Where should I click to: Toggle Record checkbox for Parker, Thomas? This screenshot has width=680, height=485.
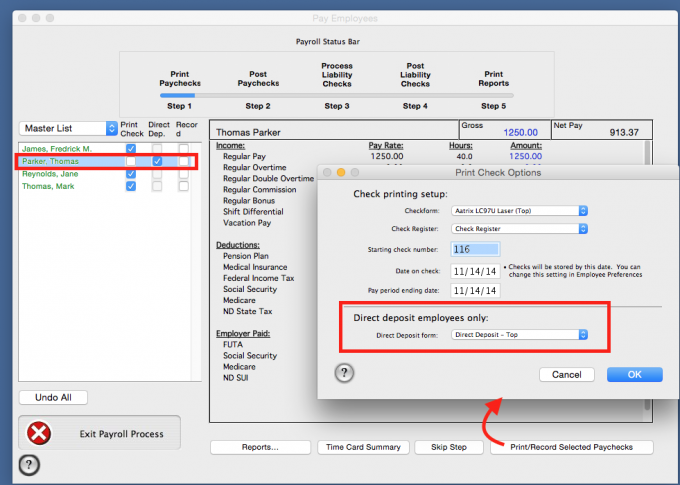pos(184,161)
